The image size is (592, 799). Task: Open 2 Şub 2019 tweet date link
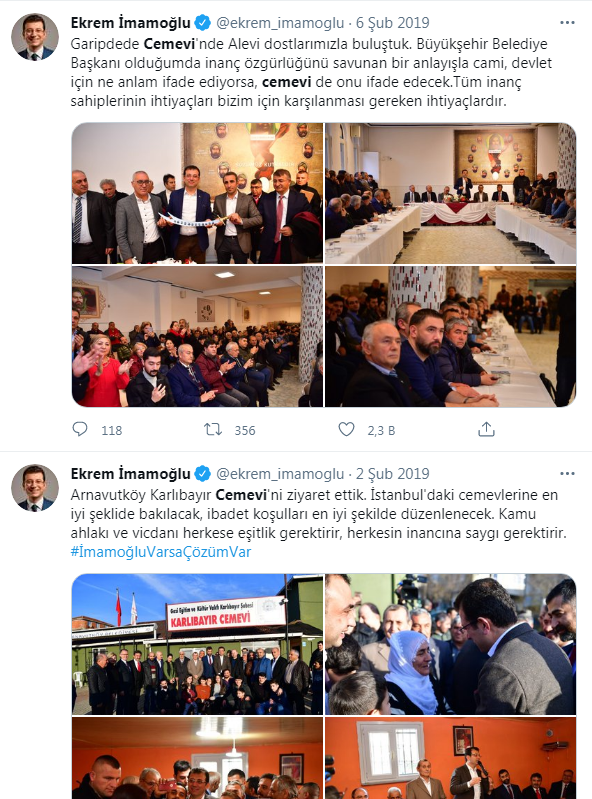[392, 474]
